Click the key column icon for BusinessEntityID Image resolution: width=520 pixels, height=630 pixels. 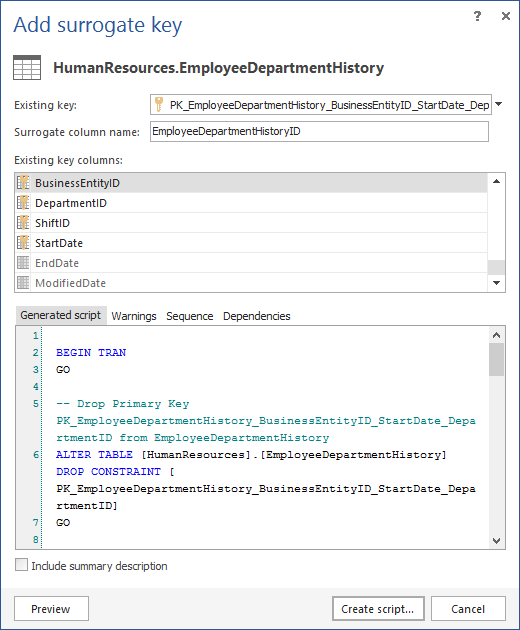click(x=23, y=183)
